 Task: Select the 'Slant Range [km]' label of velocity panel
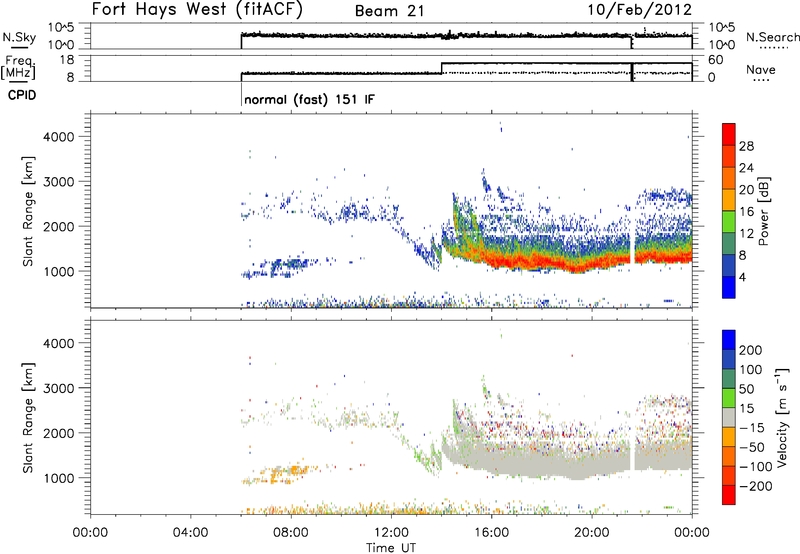pos(28,418)
